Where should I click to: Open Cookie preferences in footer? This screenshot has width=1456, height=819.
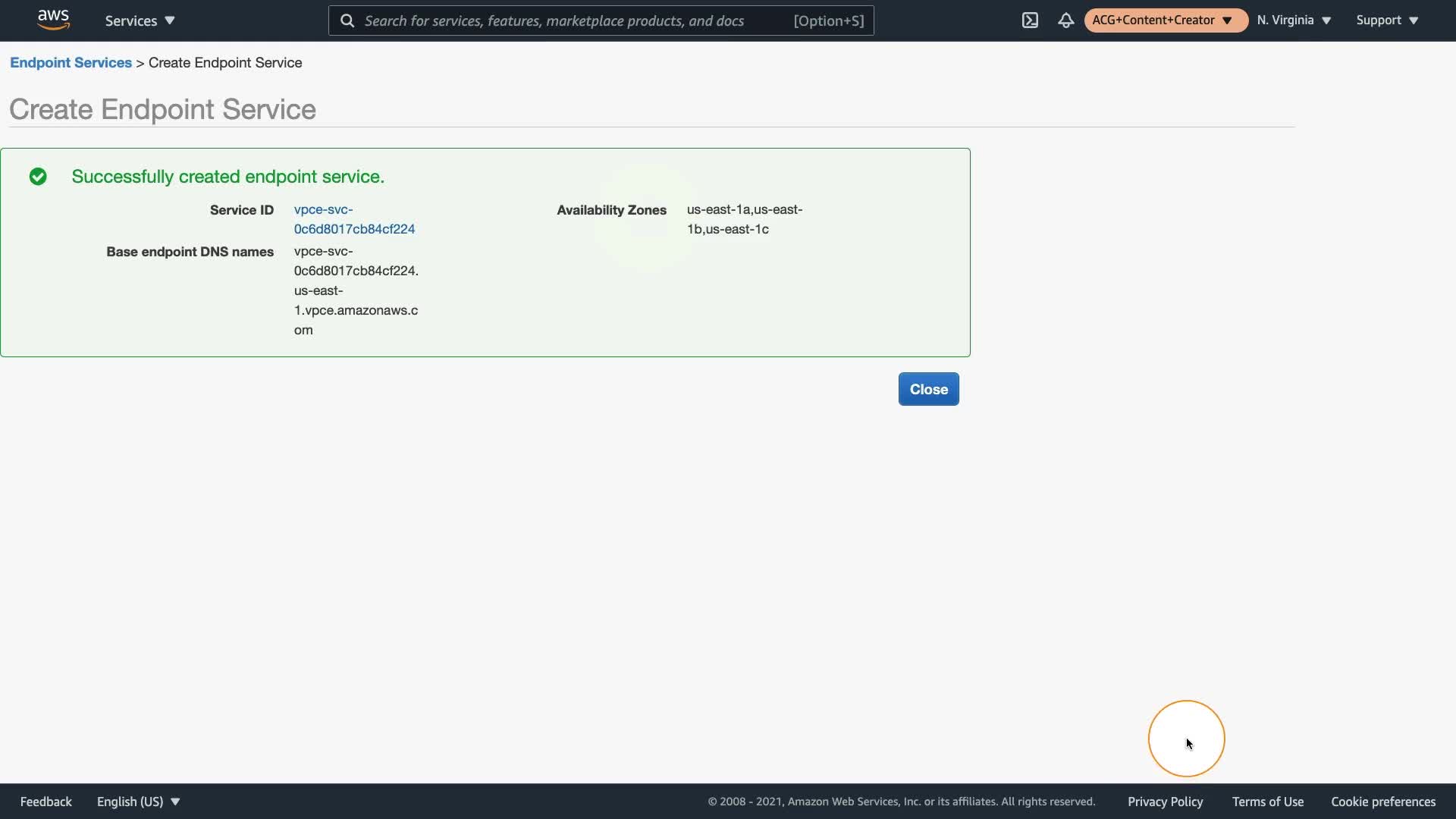pos(1382,802)
